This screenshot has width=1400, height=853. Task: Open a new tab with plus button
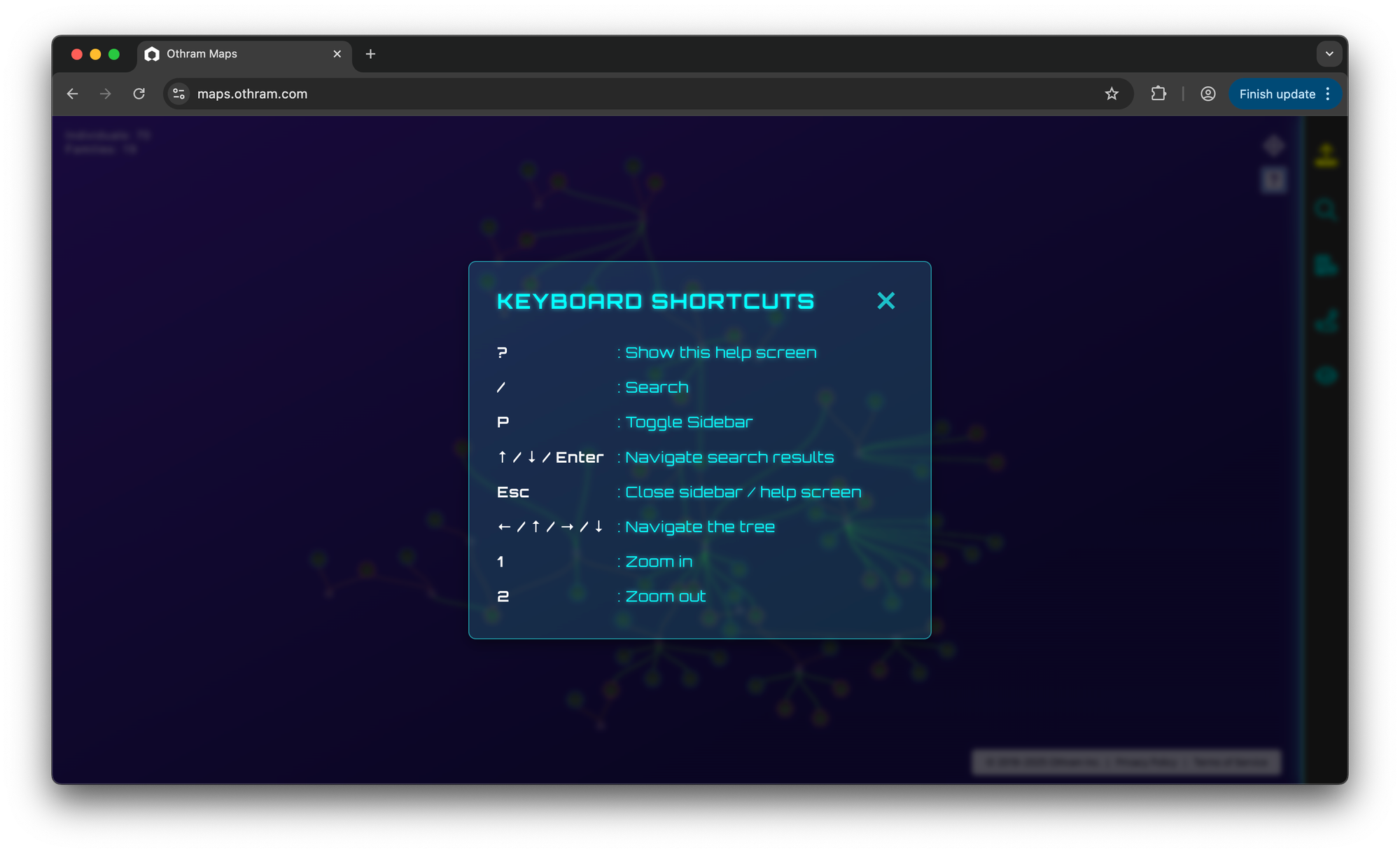click(x=371, y=54)
